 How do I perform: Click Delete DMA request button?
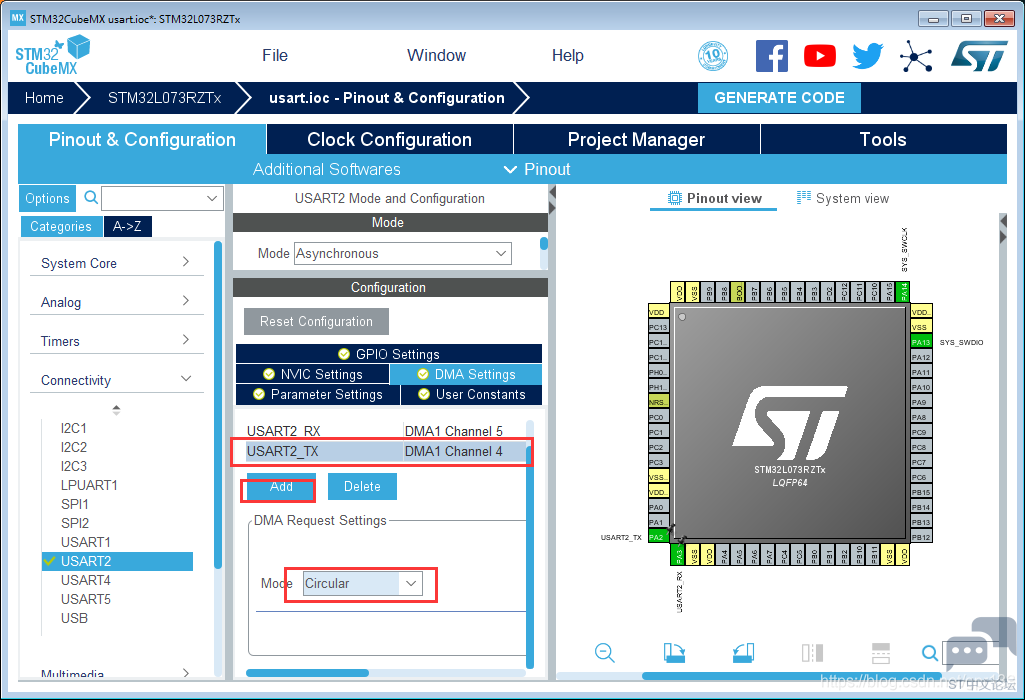point(362,486)
